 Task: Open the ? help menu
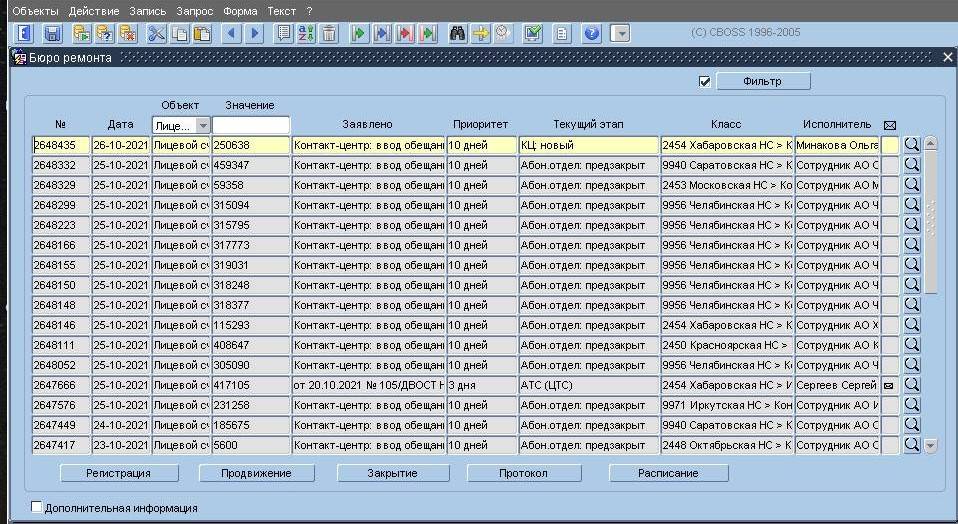[309, 11]
